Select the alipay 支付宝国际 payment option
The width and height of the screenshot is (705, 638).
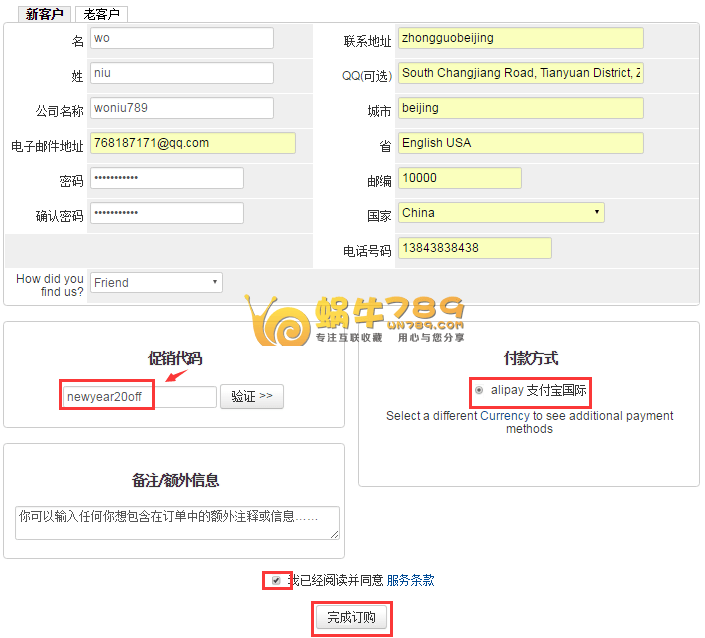click(x=480, y=390)
